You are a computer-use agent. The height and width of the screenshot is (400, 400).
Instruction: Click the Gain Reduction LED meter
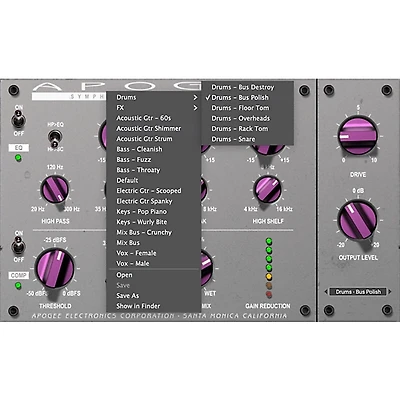tap(269, 268)
